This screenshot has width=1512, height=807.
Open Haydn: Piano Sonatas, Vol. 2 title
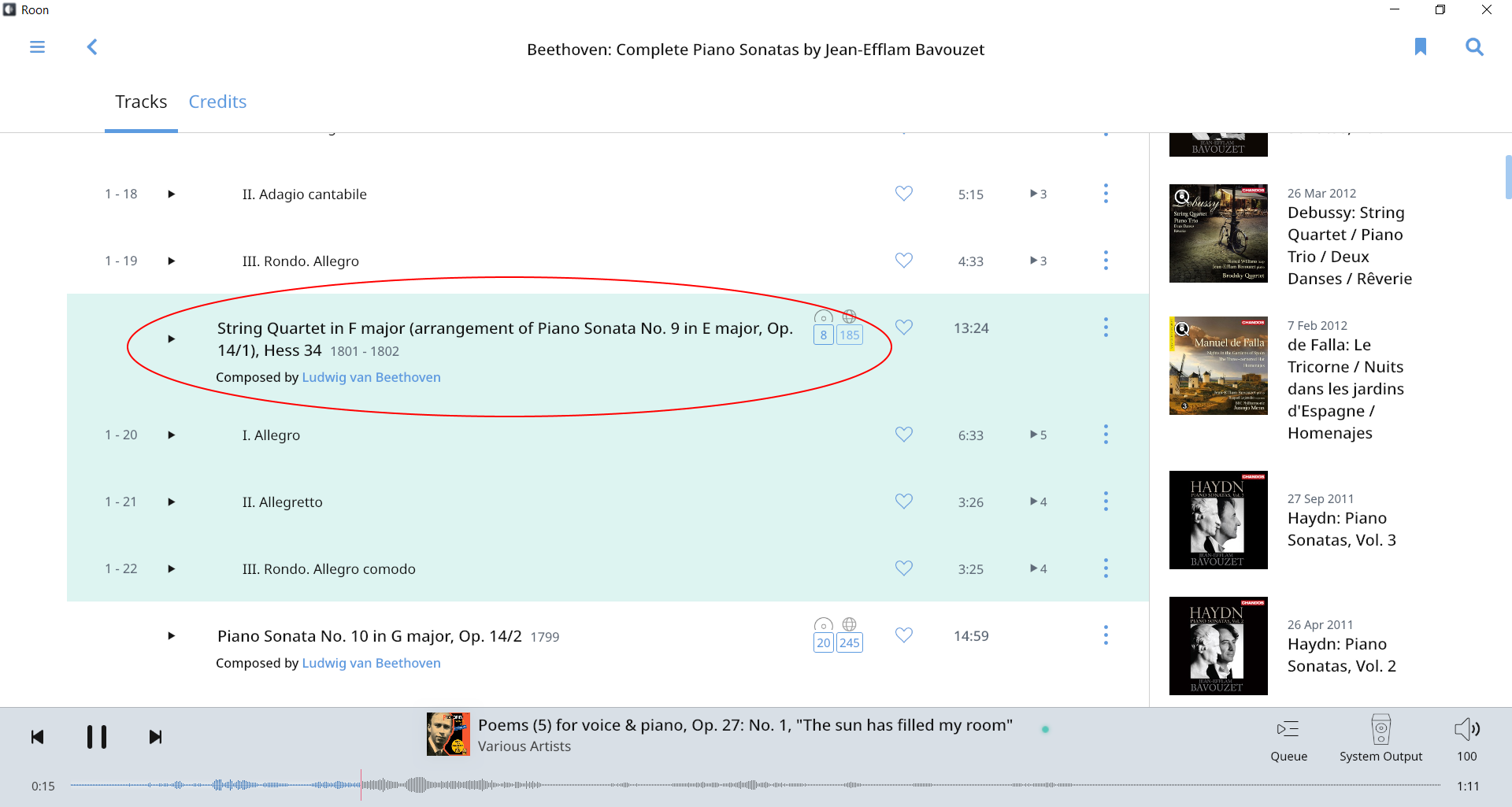pos(1342,655)
